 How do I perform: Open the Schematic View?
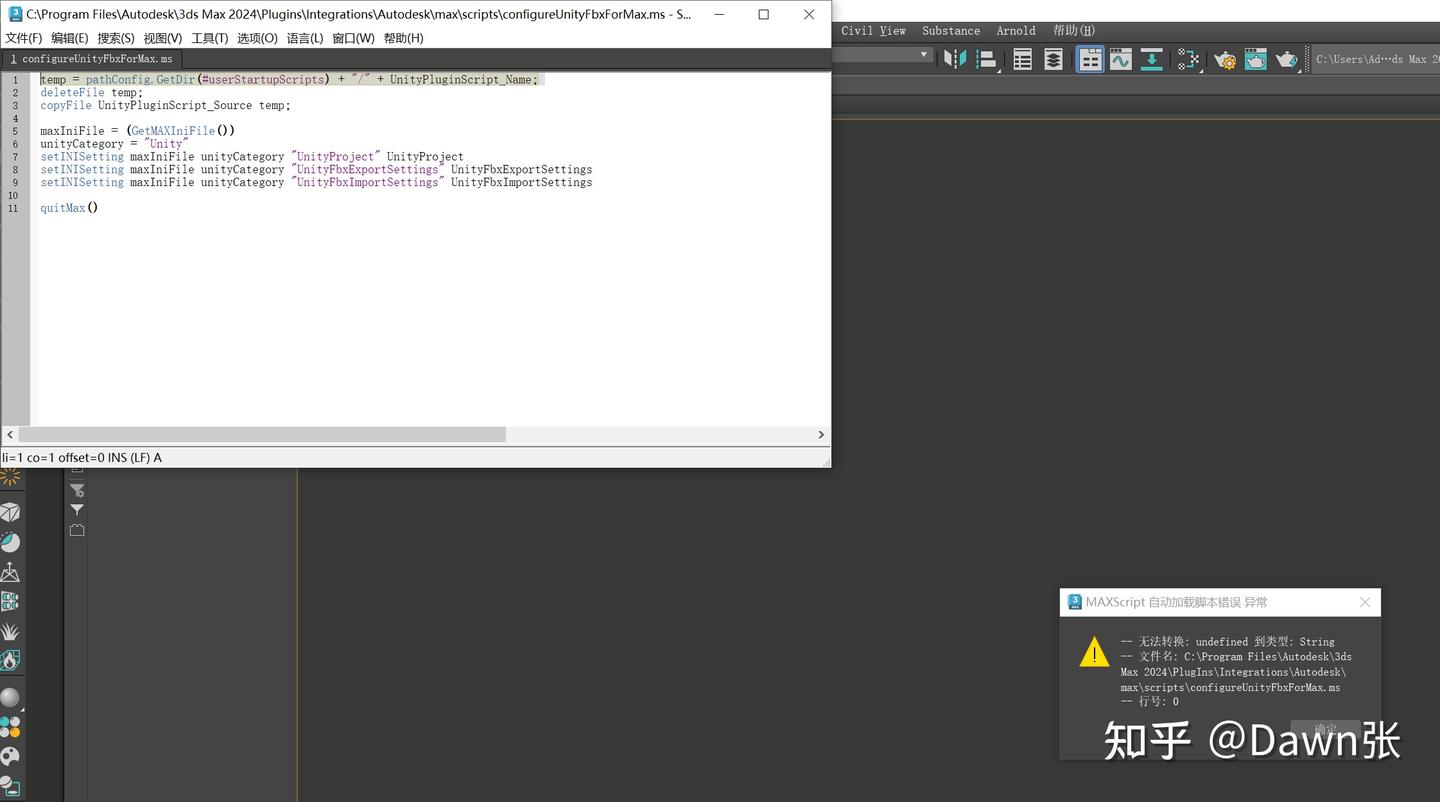(1152, 59)
